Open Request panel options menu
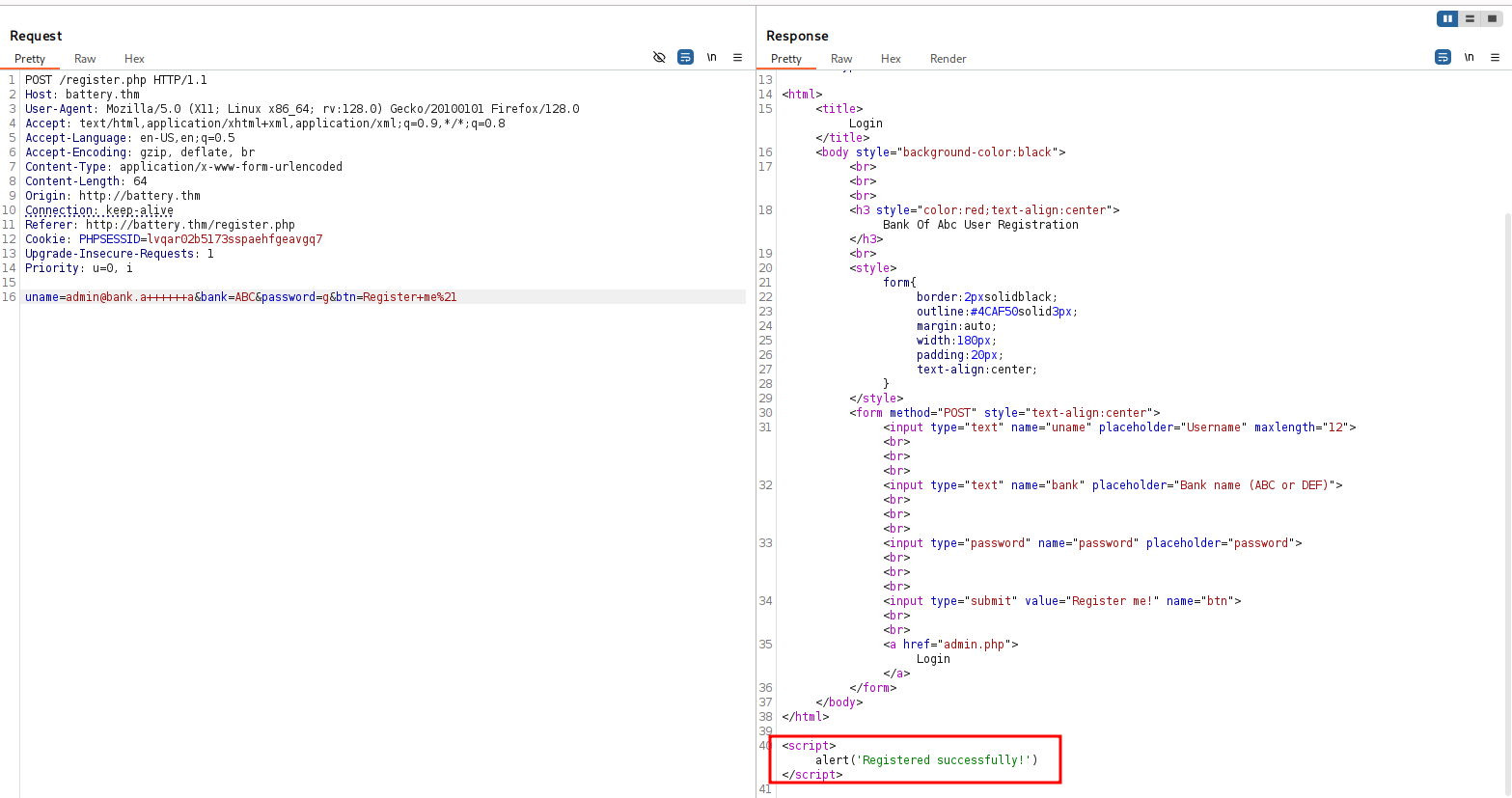Viewport: 1512px width, 798px height. (x=737, y=58)
